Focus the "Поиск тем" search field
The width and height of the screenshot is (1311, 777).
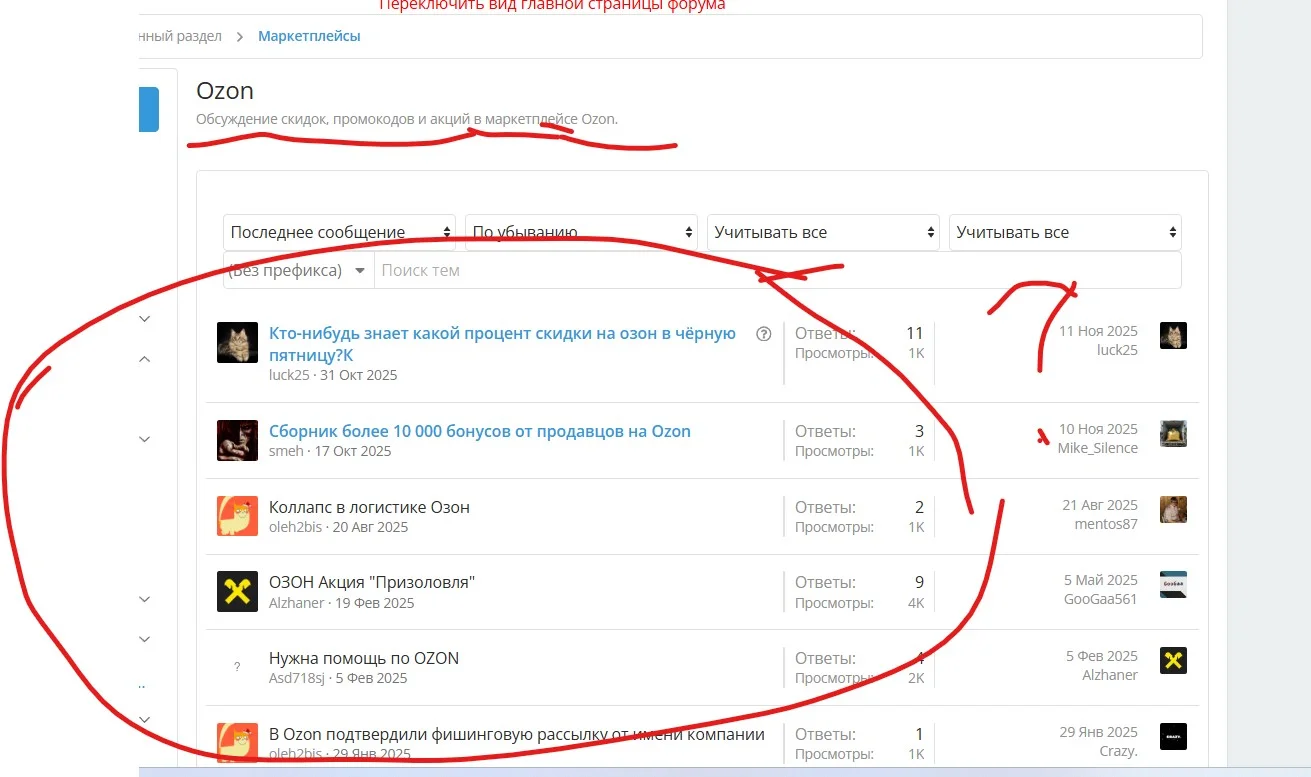[778, 270]
